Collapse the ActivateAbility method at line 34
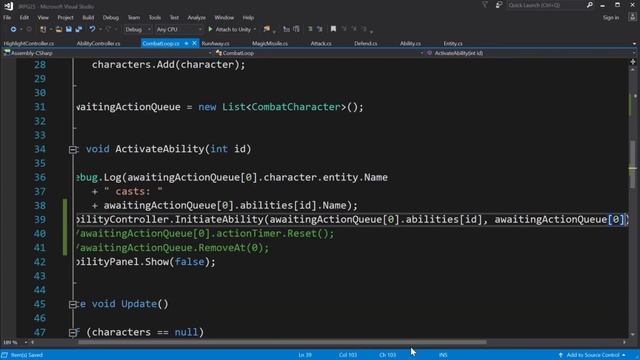This screenshot has width=640, height=360. tap(73, 150)
